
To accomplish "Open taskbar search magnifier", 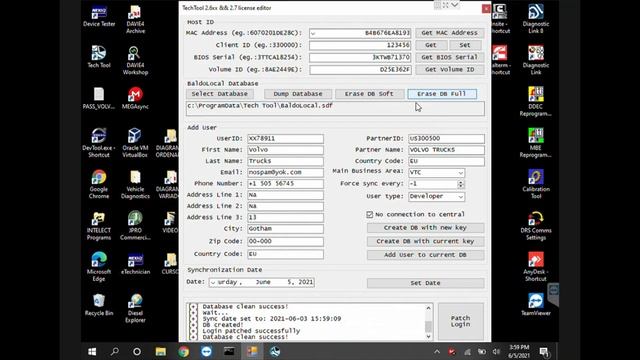I will click(115, 351).
